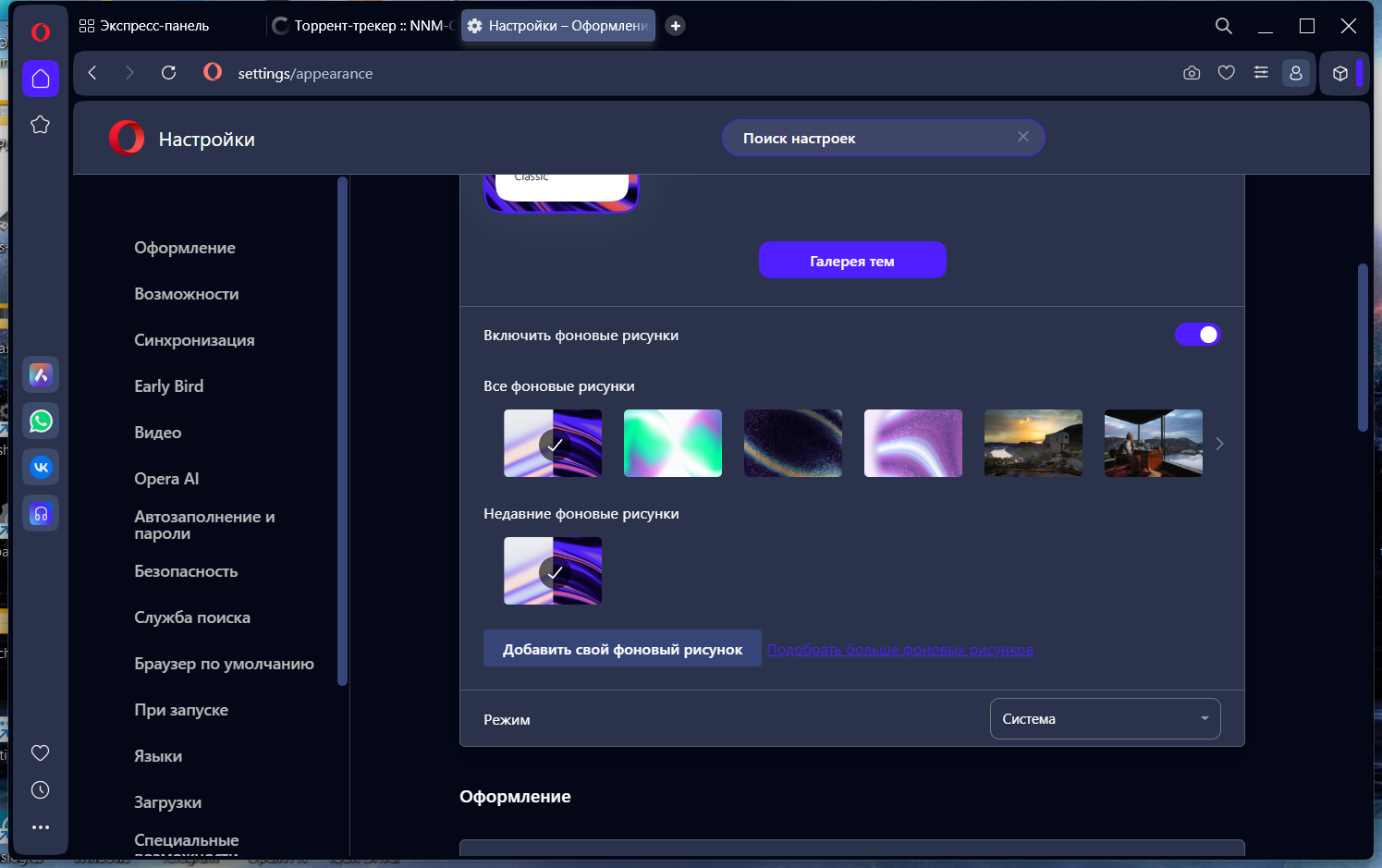Image resolution: width=1382 pixels, height=868 pixels.
Task: Open the VK messenger sidebar icon
Action: [41, 468]
